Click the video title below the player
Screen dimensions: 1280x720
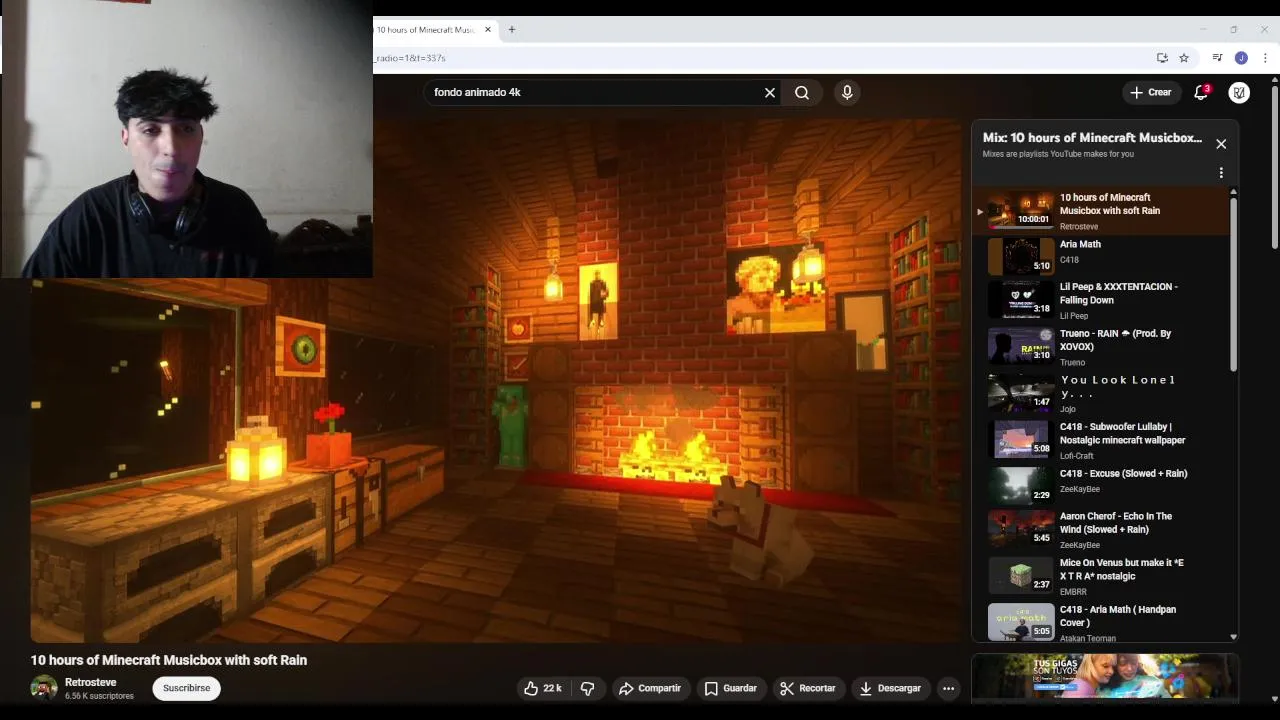pos(169,660)
